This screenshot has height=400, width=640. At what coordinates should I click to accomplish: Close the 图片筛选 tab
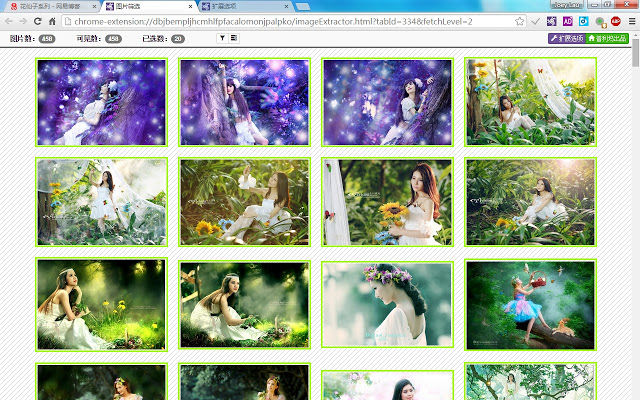pyautogui.click(x=190, y=7)
